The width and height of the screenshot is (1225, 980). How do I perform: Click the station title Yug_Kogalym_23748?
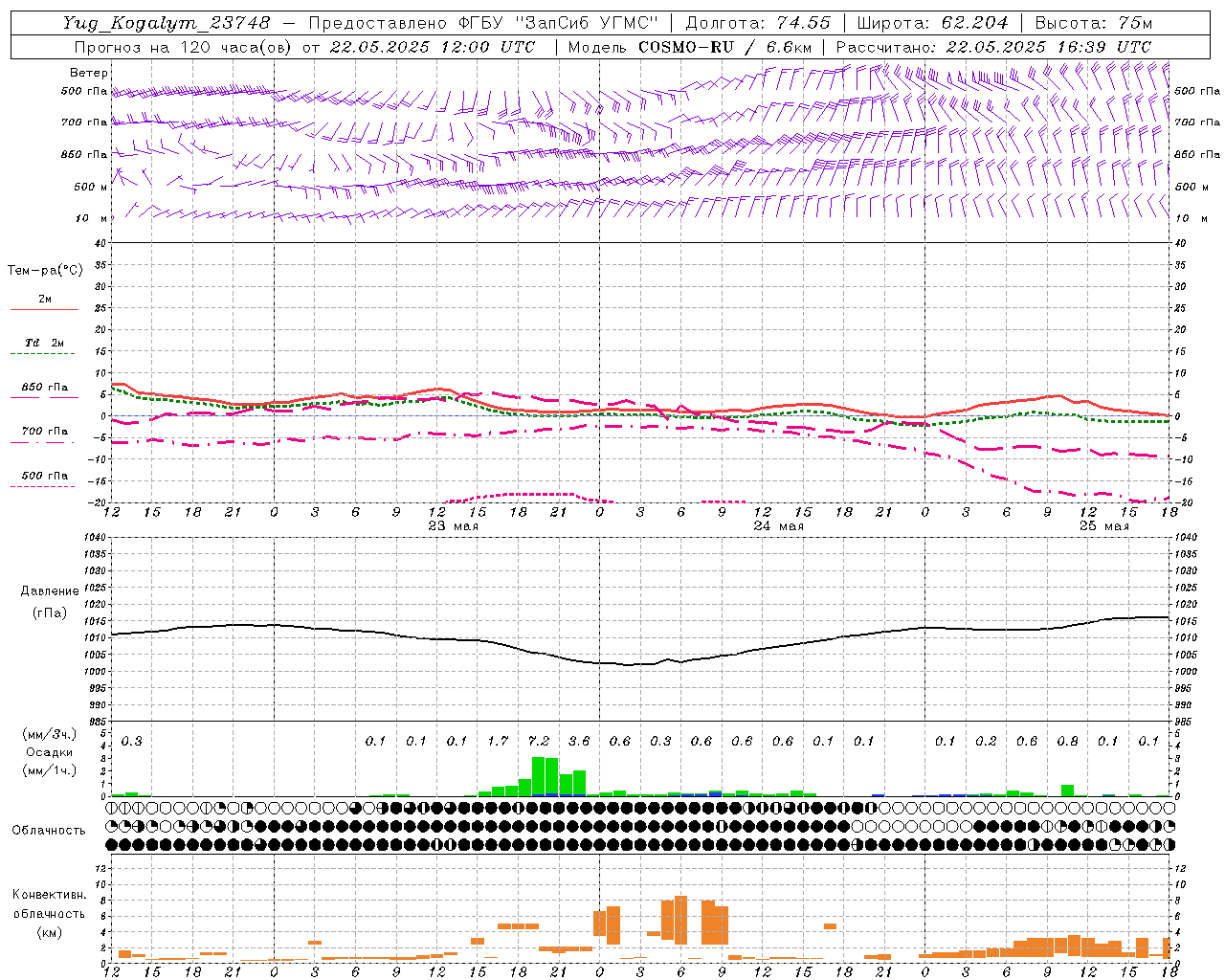pyautogui.click(x=167, y=23)
